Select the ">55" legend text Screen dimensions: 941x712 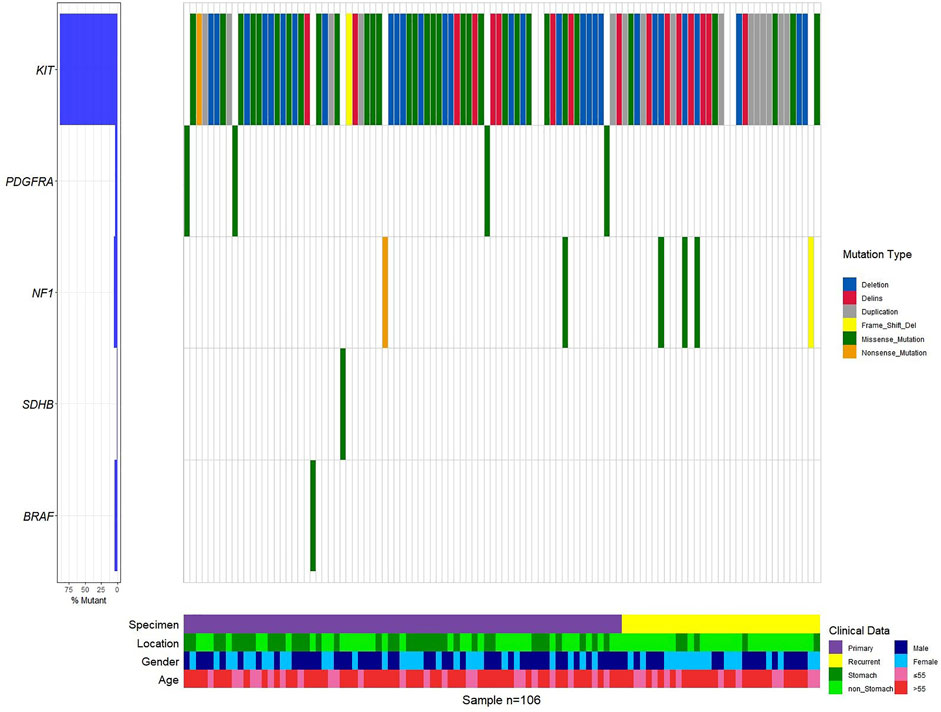[x=919, y=689]
